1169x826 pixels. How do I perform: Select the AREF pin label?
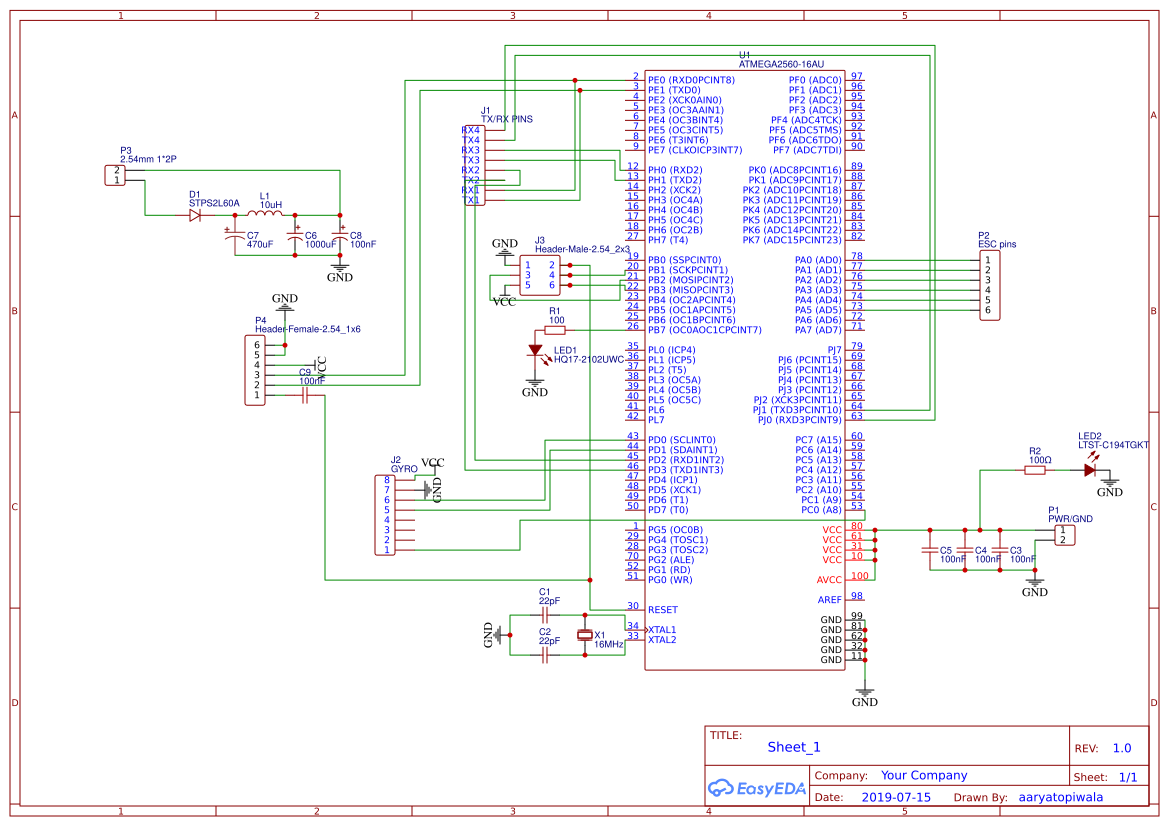coord(830,600)
